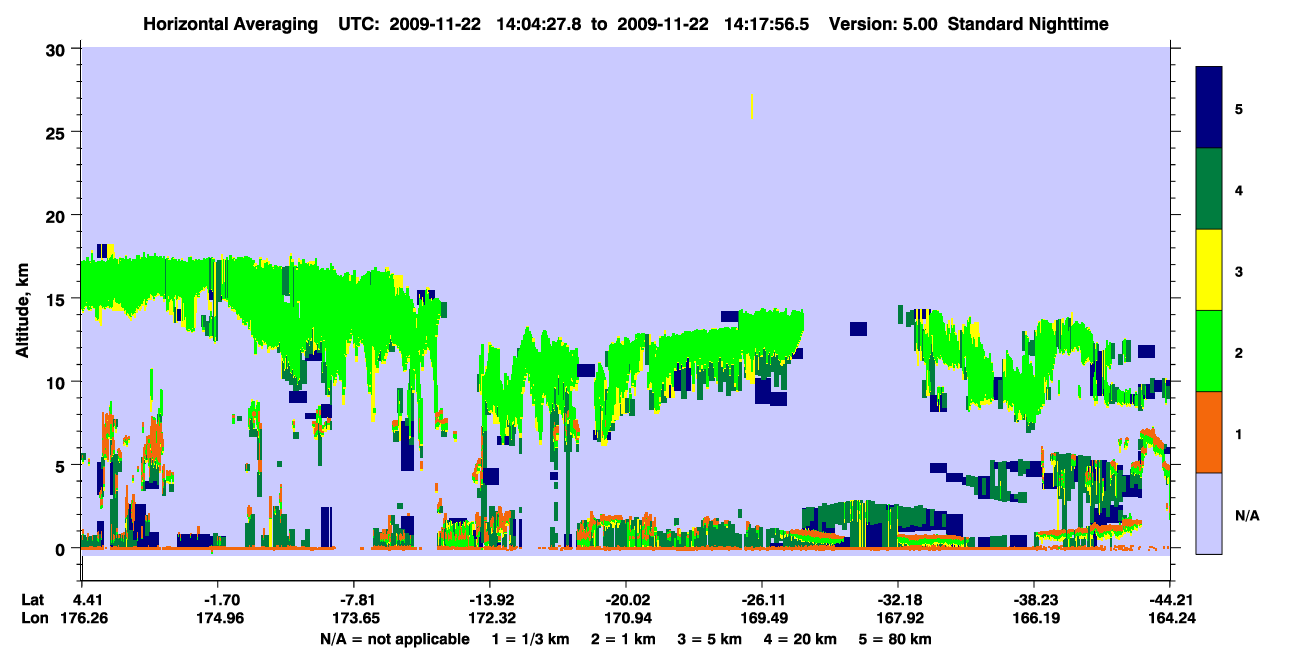The height and width of the screenshot is (667, 1300).
Task: Click the latitude value -26.11
Action: 762,600
